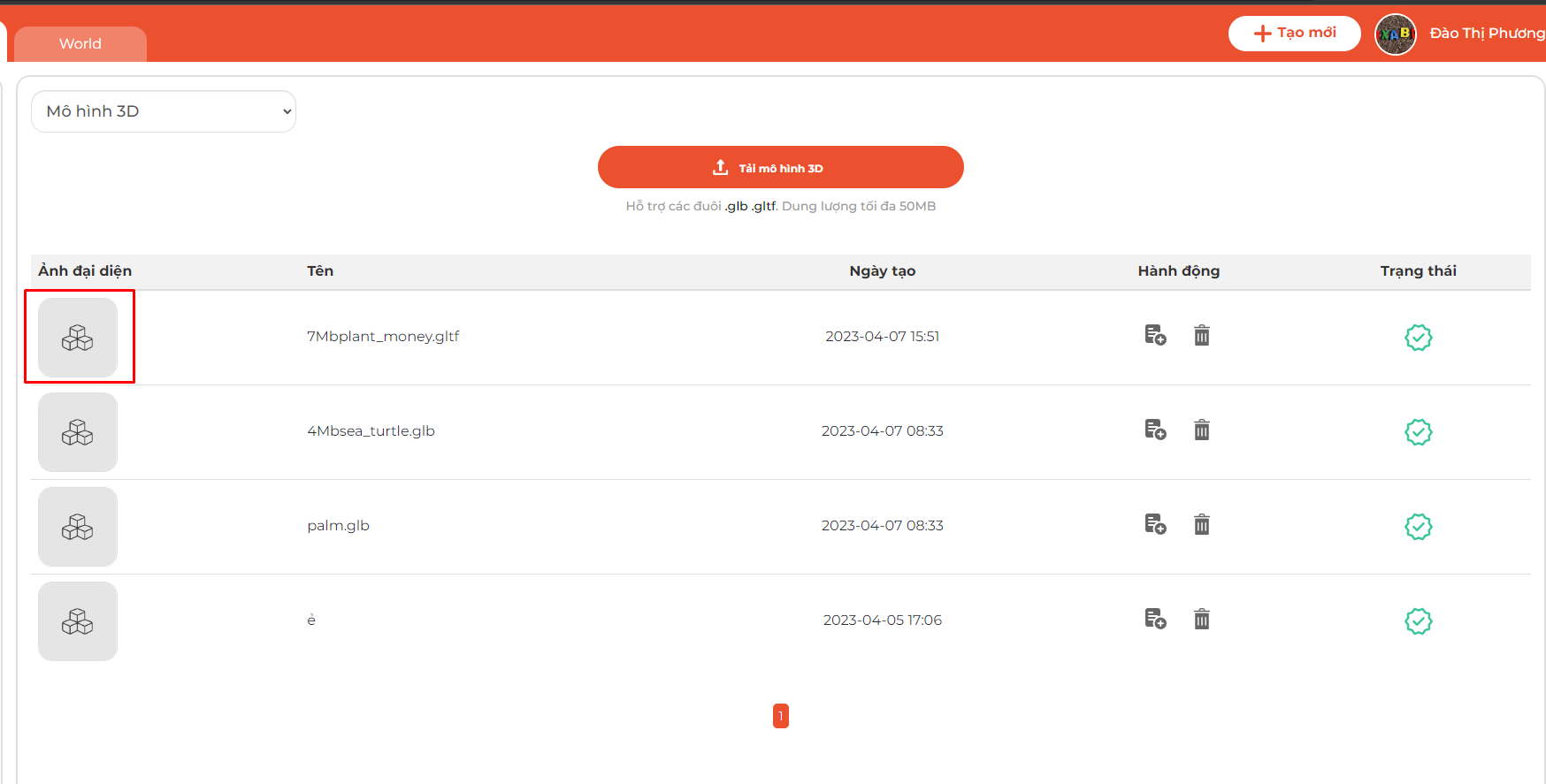Click the Tạo mới button
Screen dimensions: 1546x784
[x=1294, y=34]
